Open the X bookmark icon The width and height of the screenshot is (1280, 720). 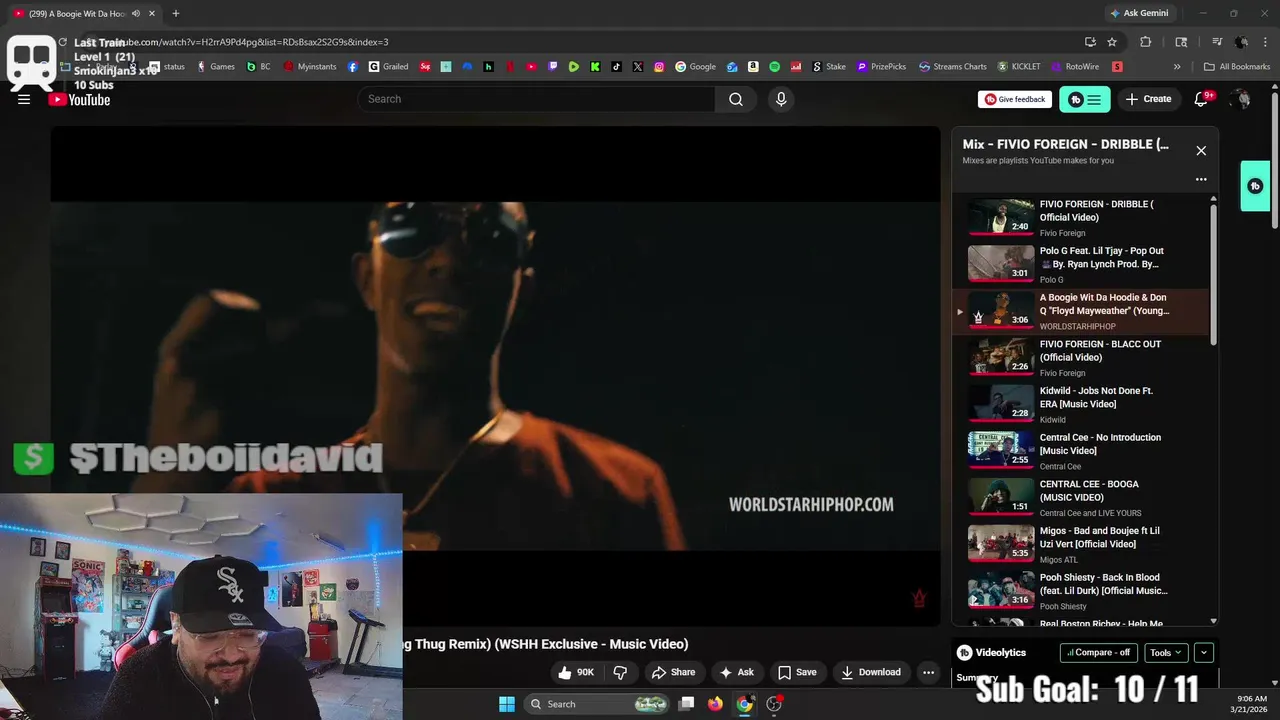point(638,67)
